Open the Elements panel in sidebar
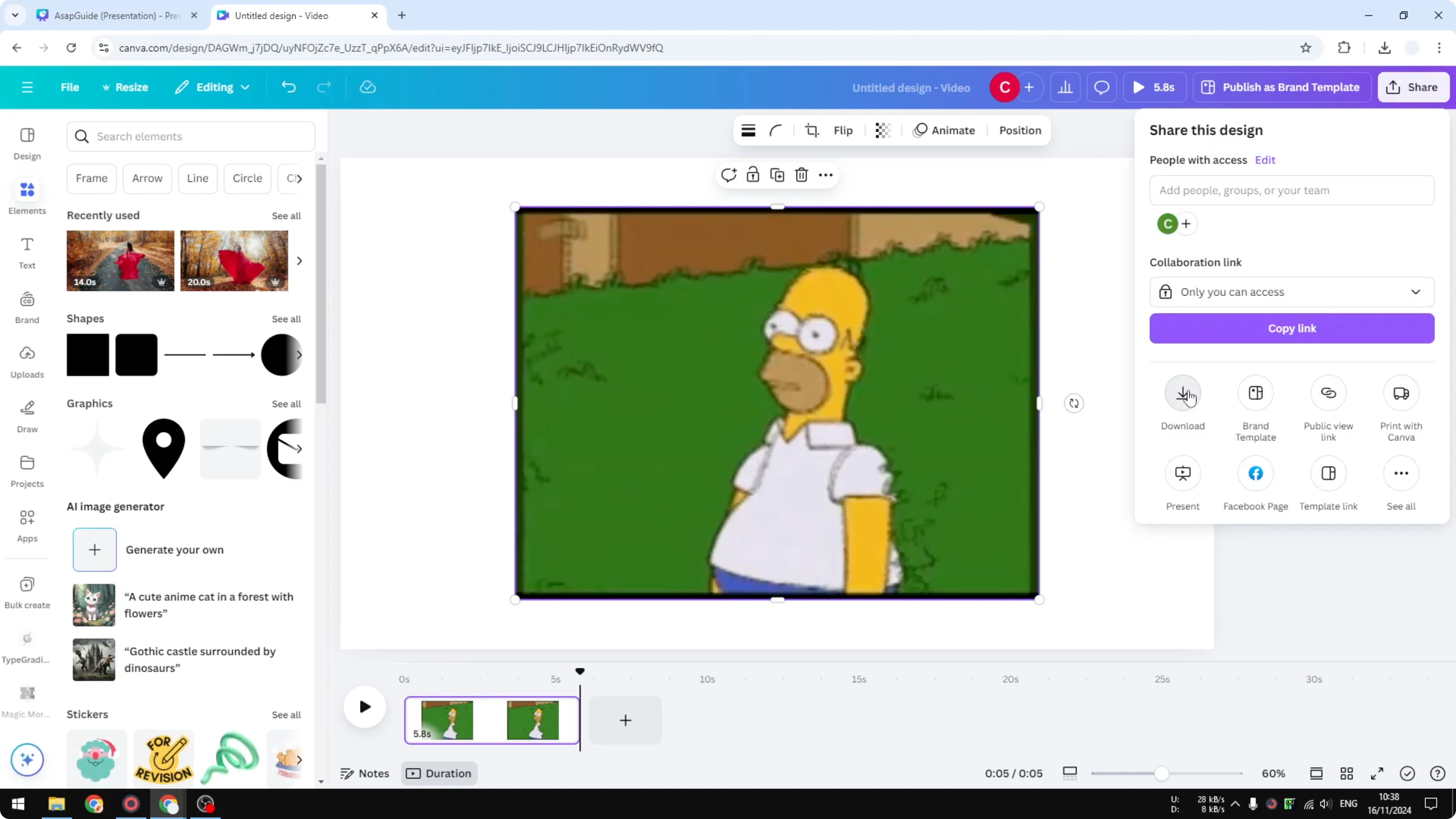The height and width of the screenshot is (819, 1456). click(x=27, y=197)
